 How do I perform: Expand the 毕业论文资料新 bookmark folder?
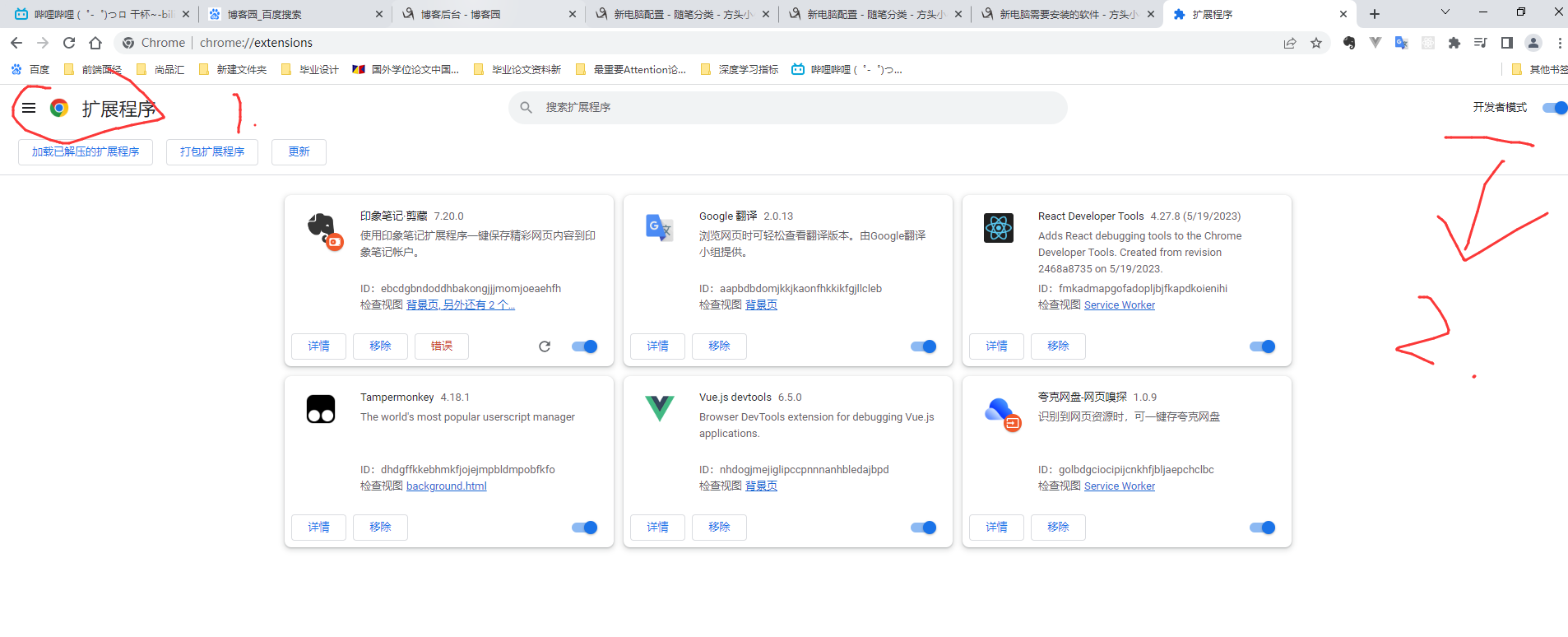[517, 70]
